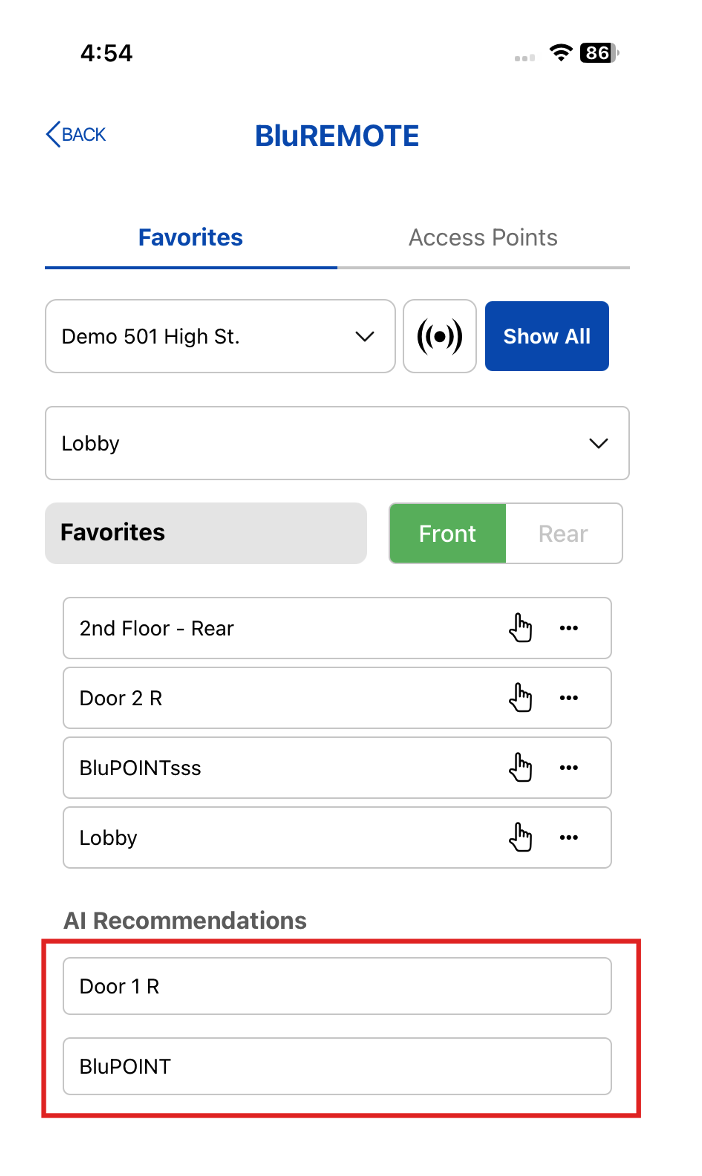Go back using the BACK link
Image resolution: width=702 pixels, height=1176 pixels.
pyautogui.click(x=76, y=135)
